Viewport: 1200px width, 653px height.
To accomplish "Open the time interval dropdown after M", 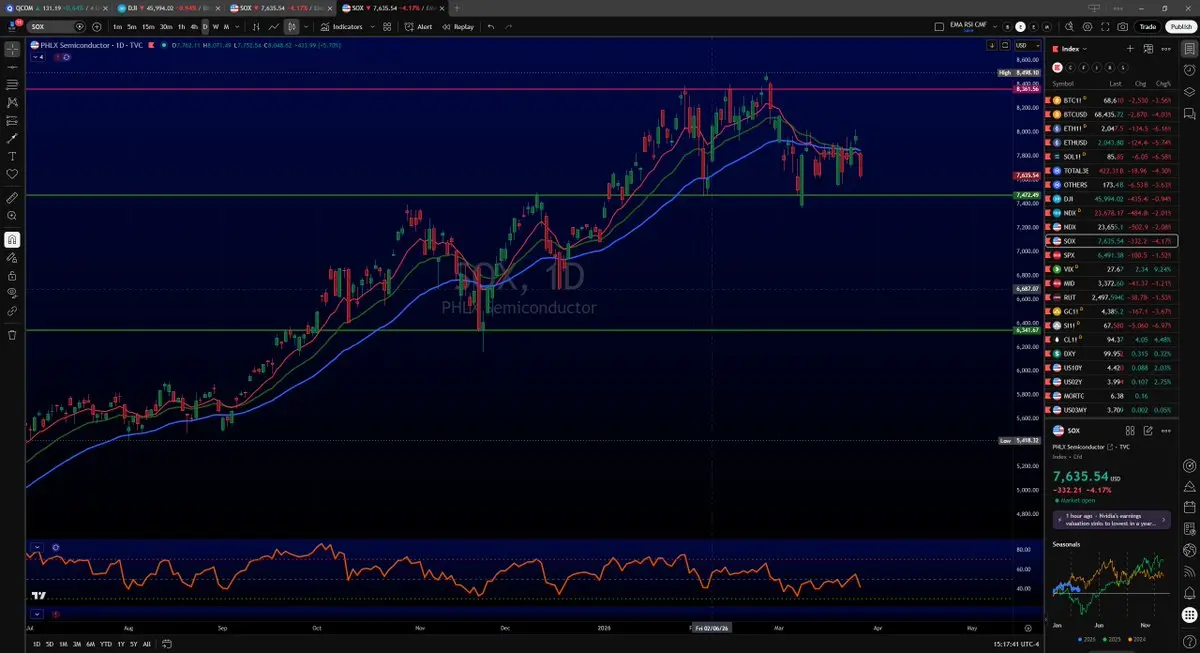I will coord(239,27).
